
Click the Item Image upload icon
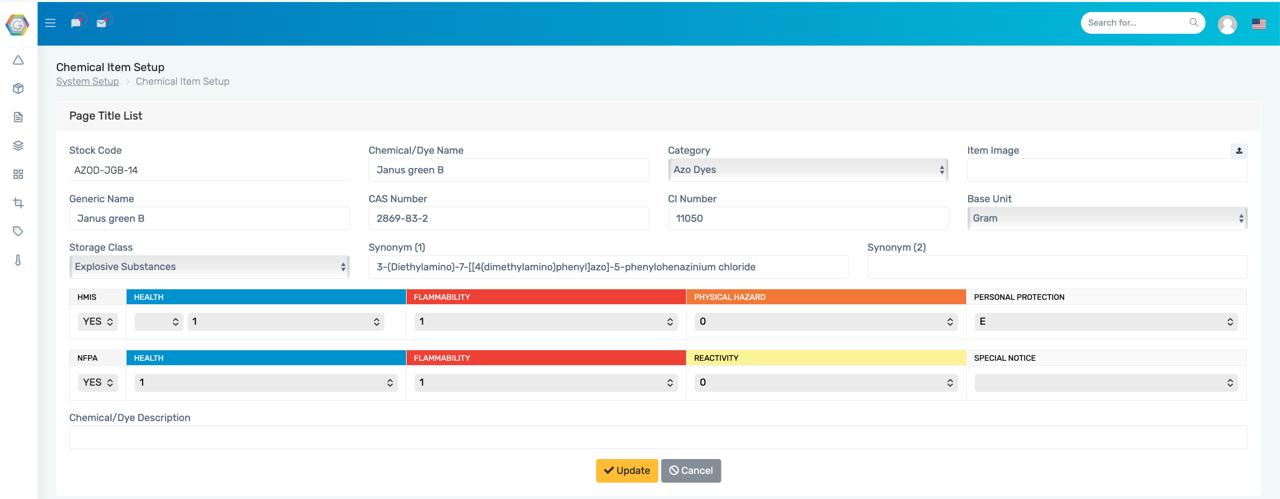coord(1239,151)
